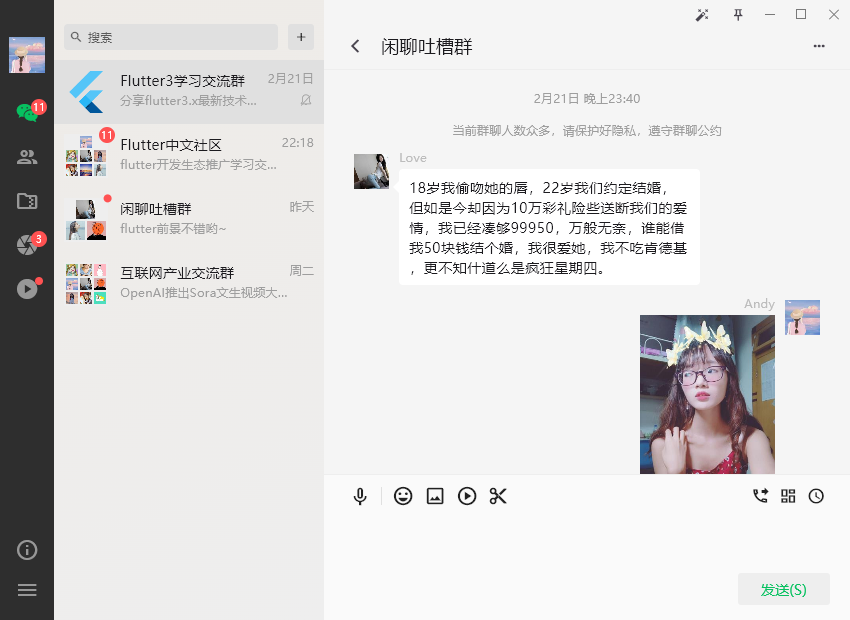Click the 互联网产业交流群 group avatar
The width and height of the screenshot is (850, 620).
pos(86,284)
